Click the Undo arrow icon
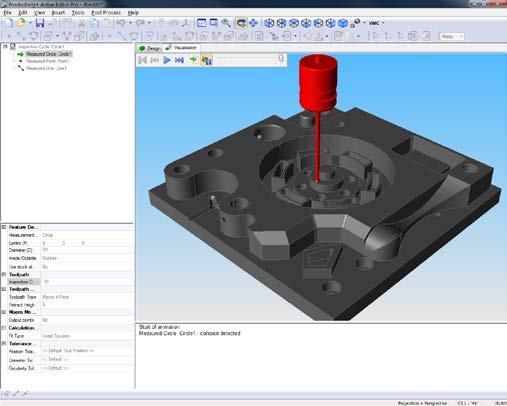The width and height of the screenshot is (507, 406). [121, 23]
